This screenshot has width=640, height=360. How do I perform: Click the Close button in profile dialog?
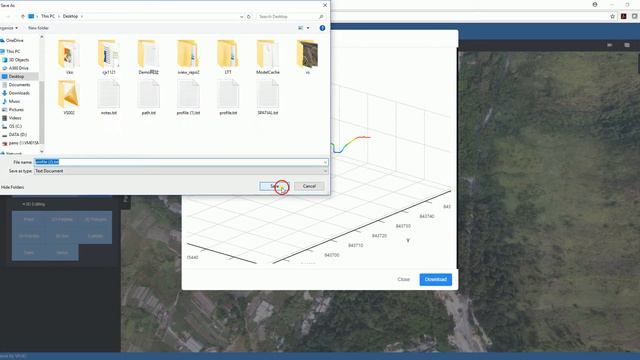(403, 280)
